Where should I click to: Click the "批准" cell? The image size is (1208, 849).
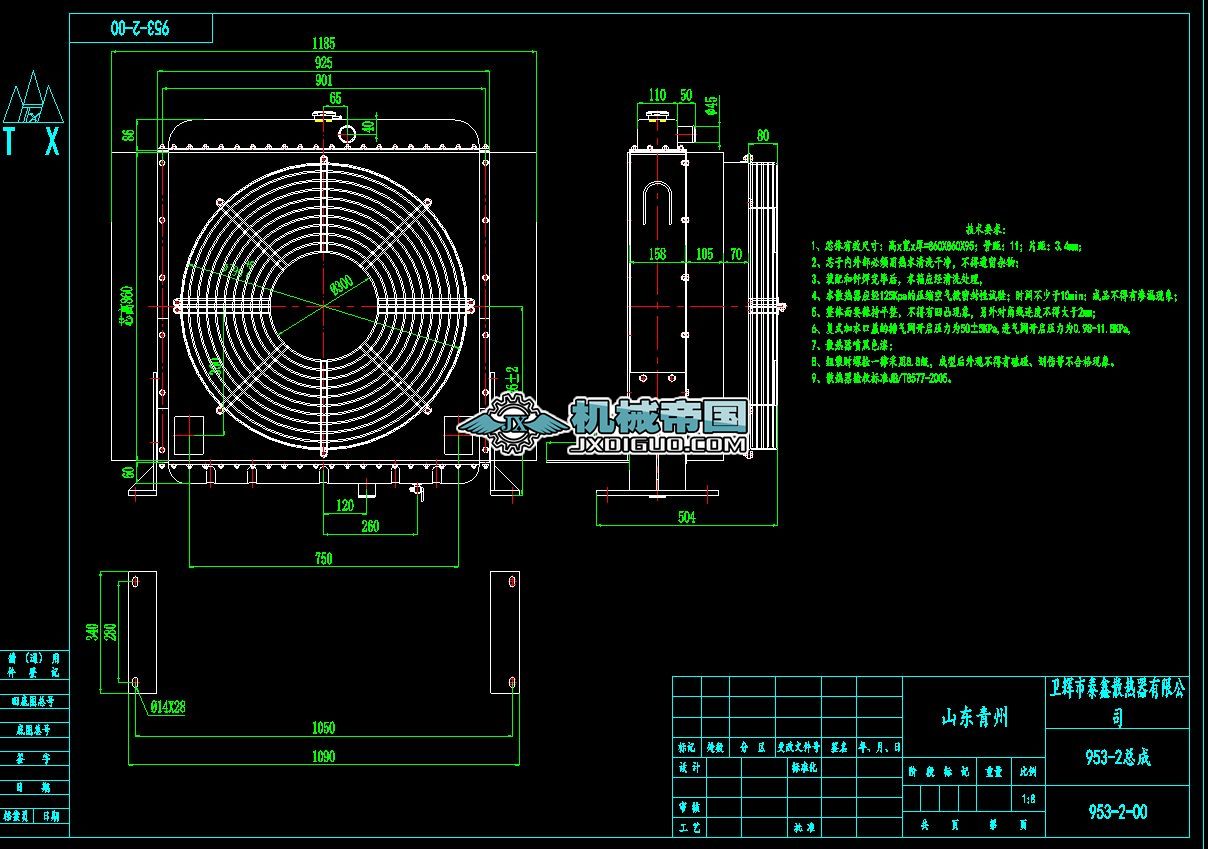click(x=804, y=827)
